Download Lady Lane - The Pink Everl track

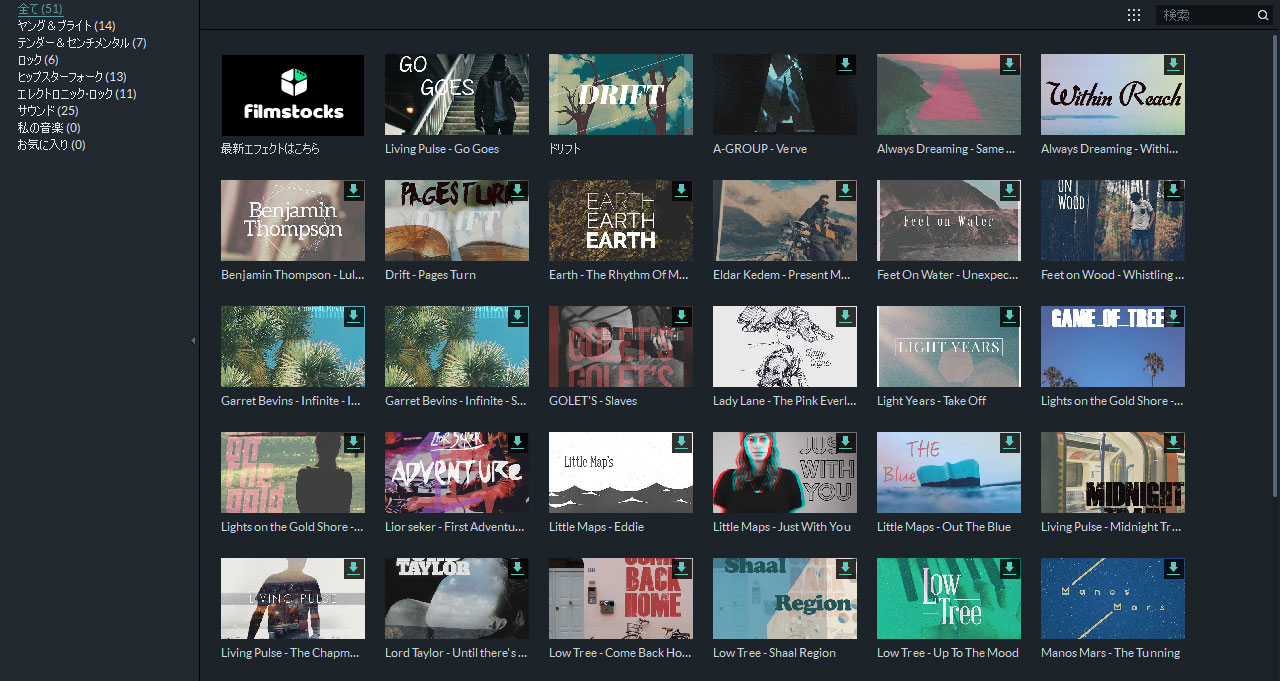pos(846,316)
